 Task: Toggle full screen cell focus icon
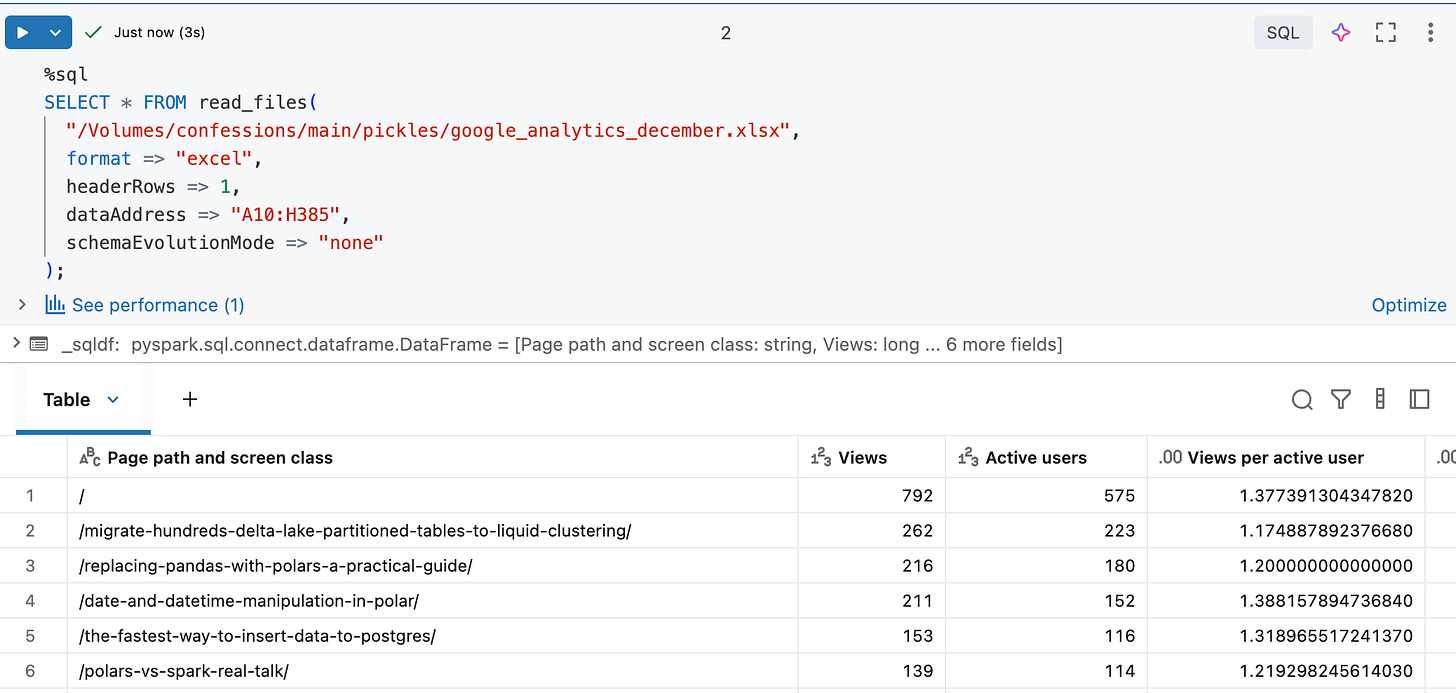pos(1385,32)
